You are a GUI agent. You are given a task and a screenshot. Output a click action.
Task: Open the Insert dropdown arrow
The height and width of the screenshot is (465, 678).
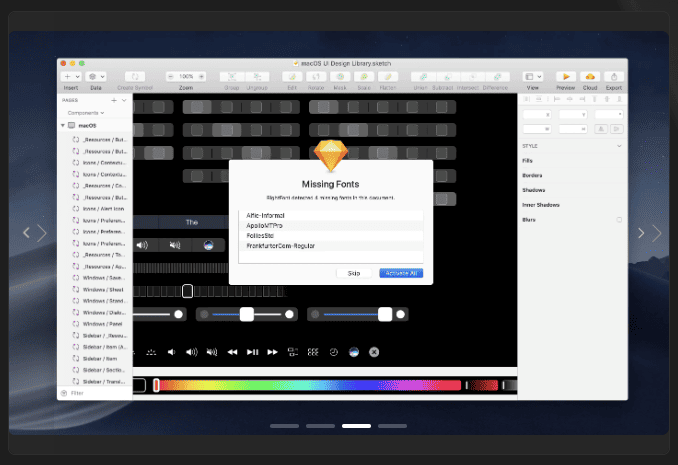tap(78, 77)
